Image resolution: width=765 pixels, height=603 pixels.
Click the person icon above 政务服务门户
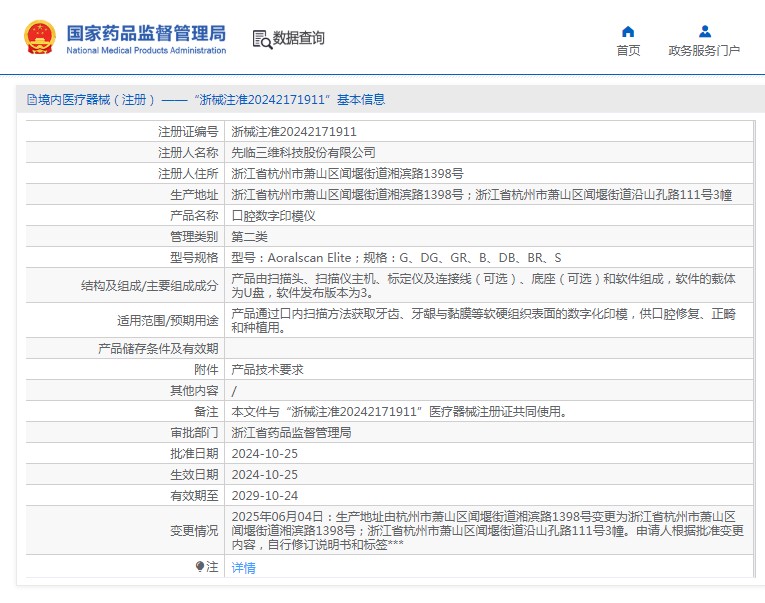[704, 31]
